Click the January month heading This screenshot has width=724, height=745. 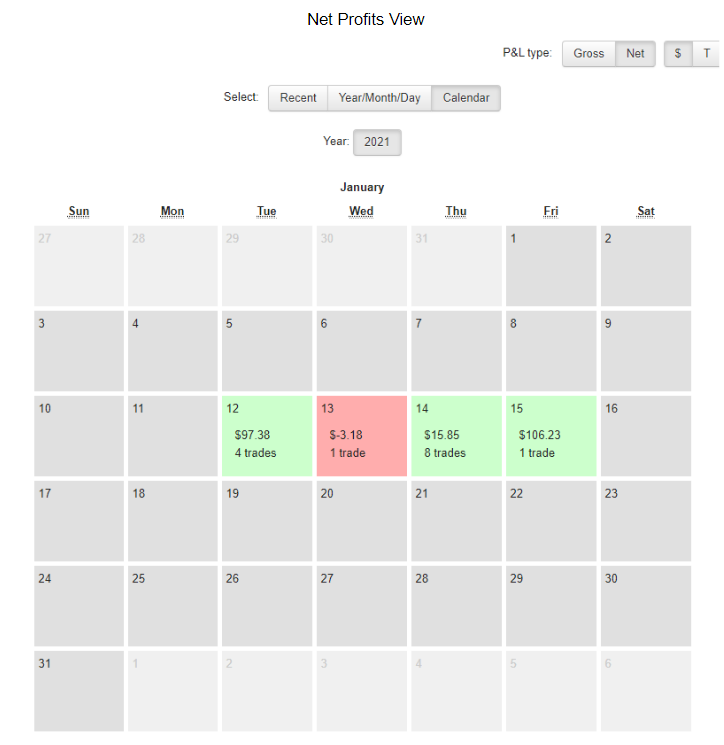[x=362, y=187]
